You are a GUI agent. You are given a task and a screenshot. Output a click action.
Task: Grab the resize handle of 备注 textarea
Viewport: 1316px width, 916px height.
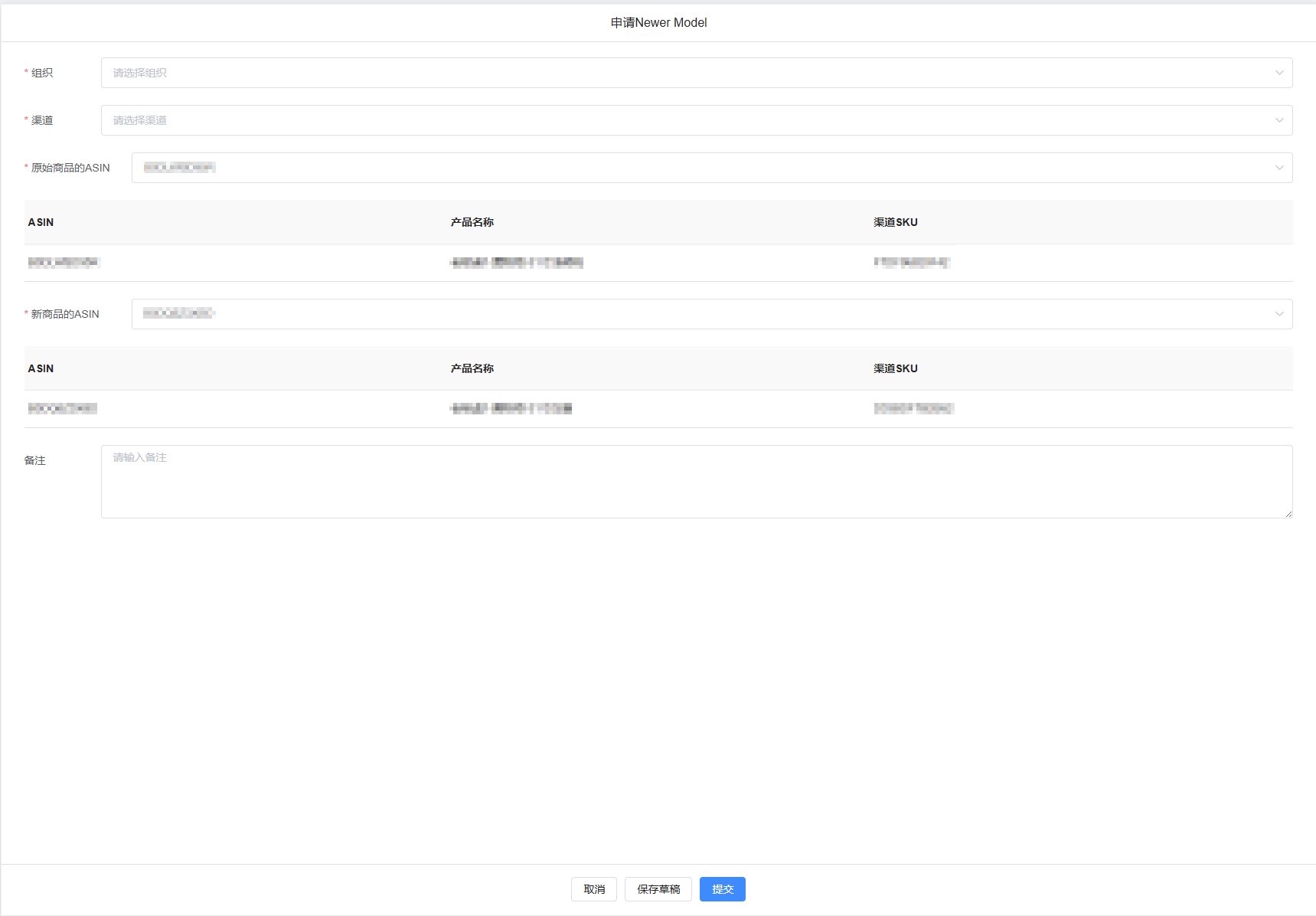1288,514
